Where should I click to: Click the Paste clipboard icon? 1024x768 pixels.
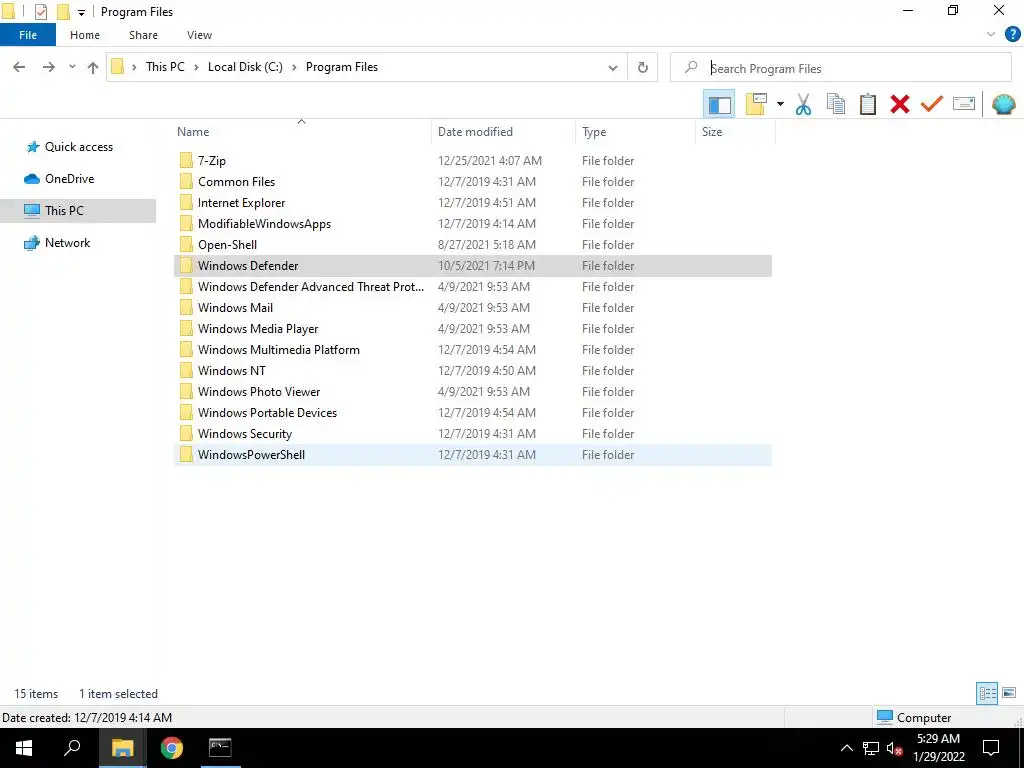tap(868, 104)
